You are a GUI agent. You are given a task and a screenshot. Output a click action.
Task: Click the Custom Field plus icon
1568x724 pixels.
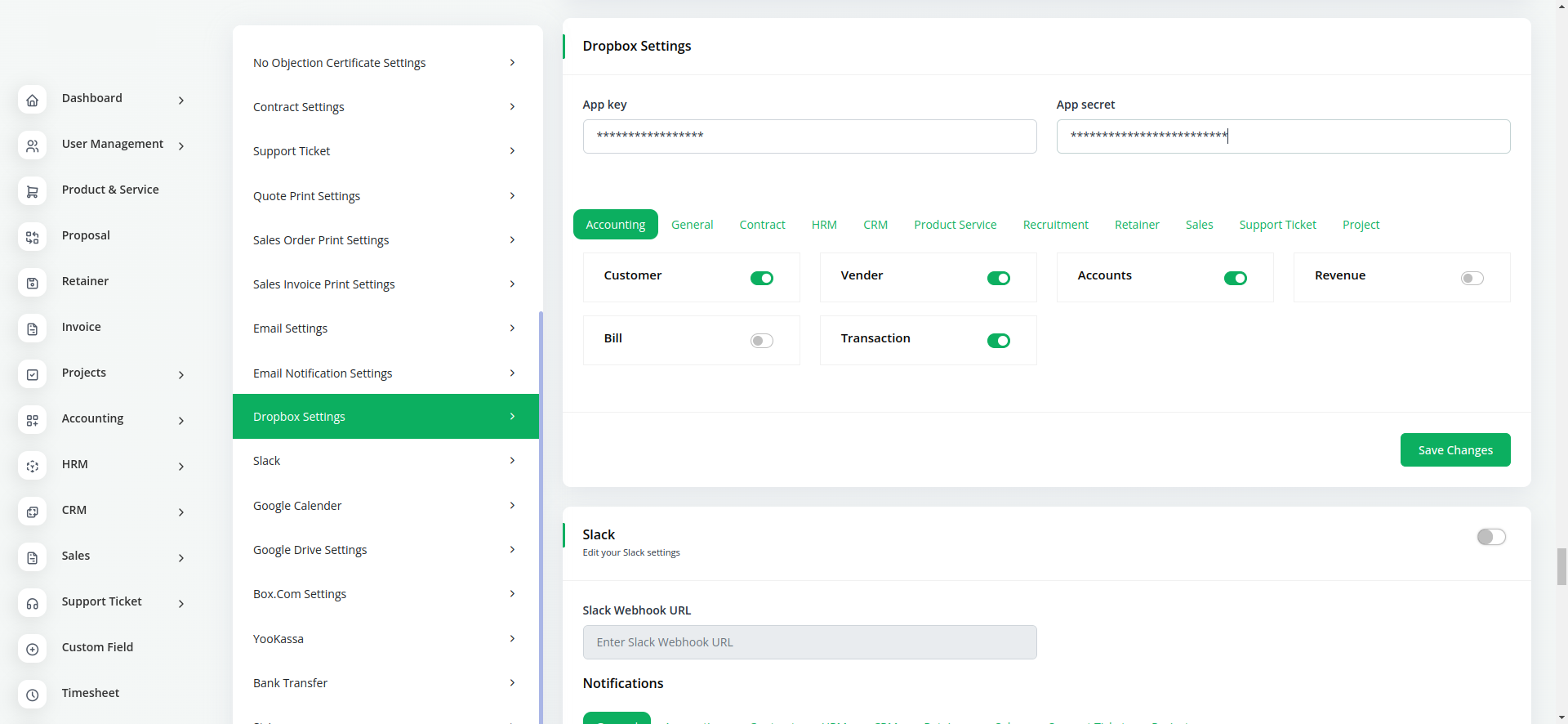[x=32, y=649]
